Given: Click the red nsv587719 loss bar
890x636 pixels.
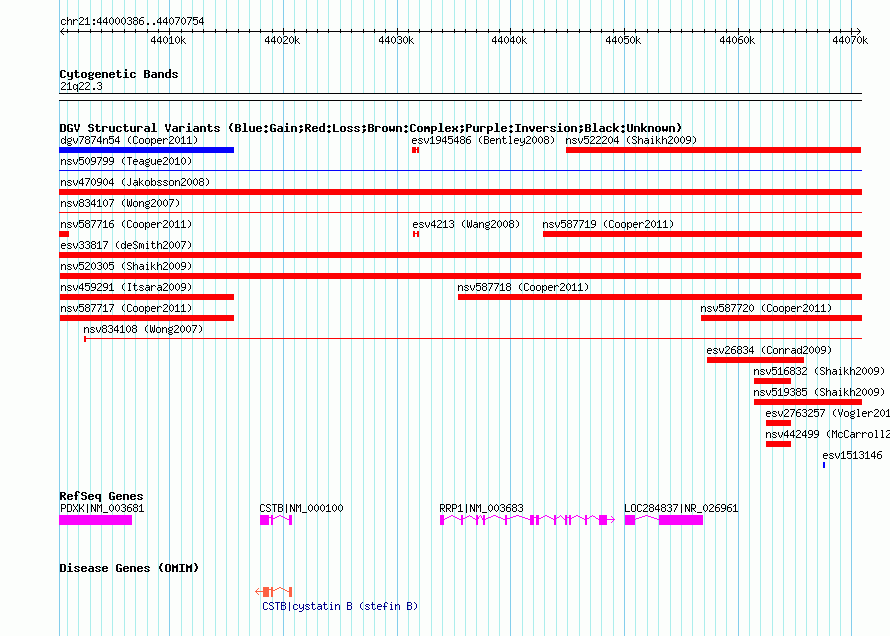Looking at the screenshot, I should click(702, 234).
